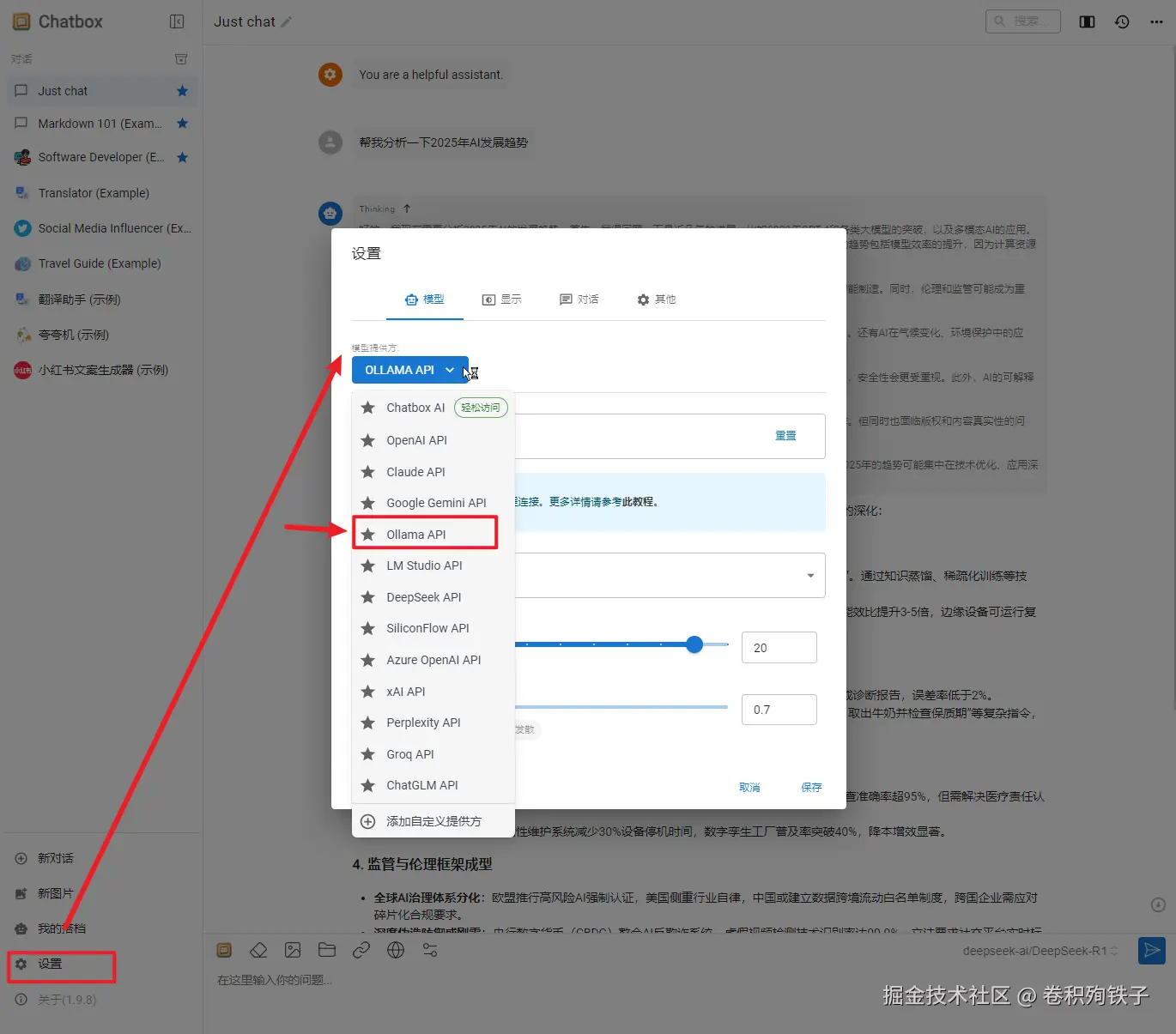The height and width of the screenshot is (1034, 1176).
Task: Toggle the web browsing globe icon
Action: pos(396,950)
